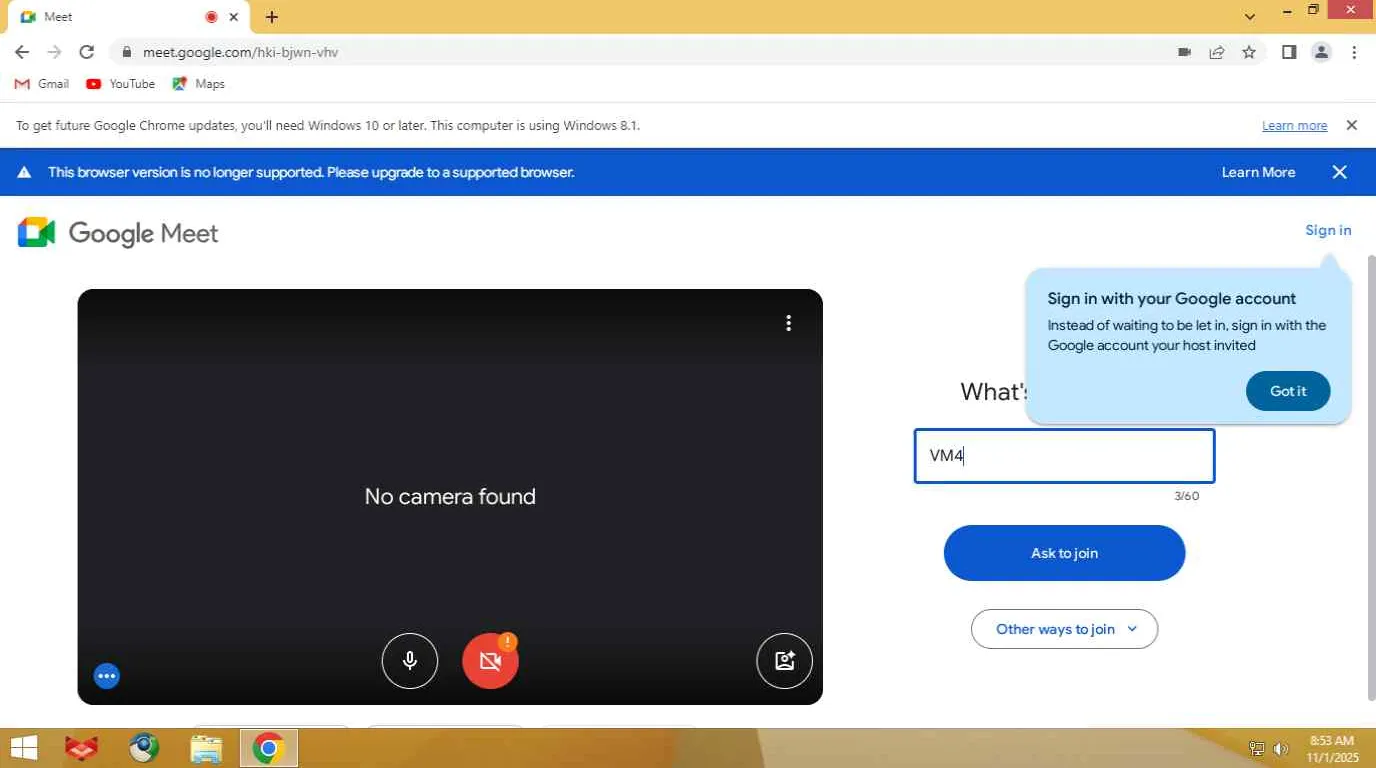Open the network tray icon

click(1257, 748)
